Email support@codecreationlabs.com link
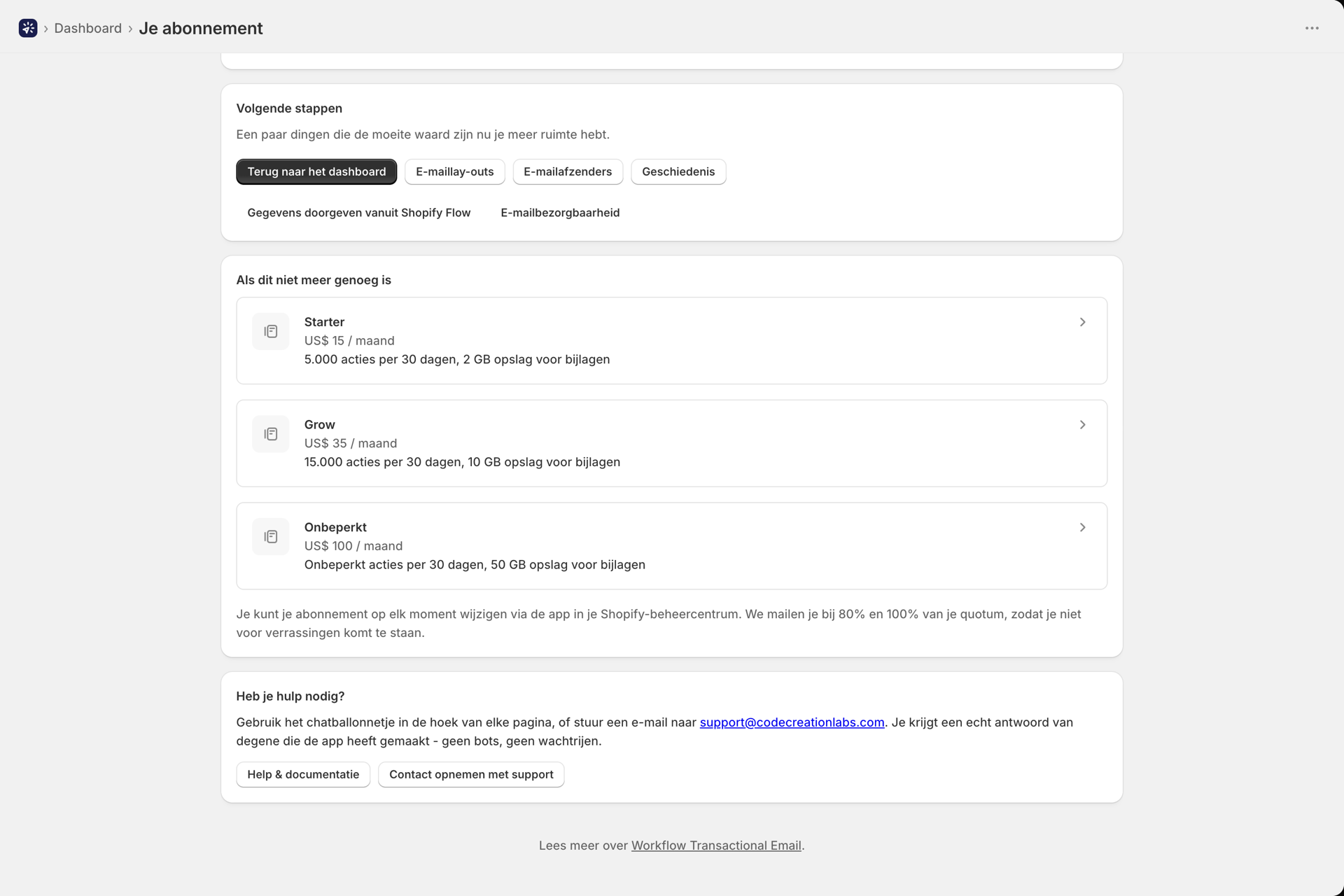The width and height of the screenshot is (1344, 896). click(x=792, y=722)
